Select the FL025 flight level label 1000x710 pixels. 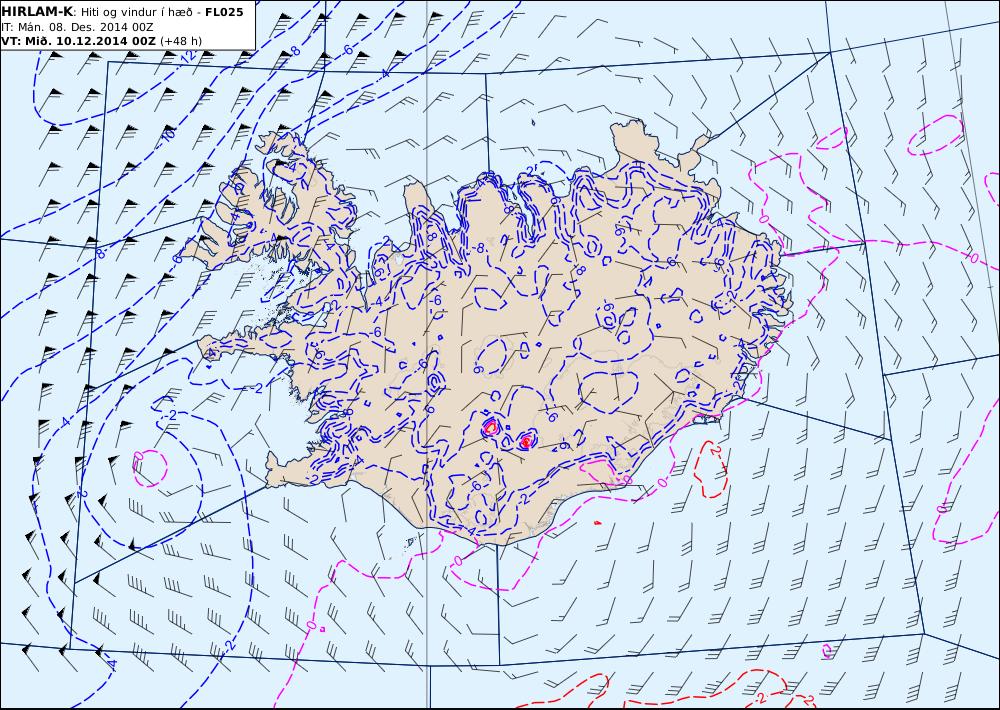tap(224, 12)
